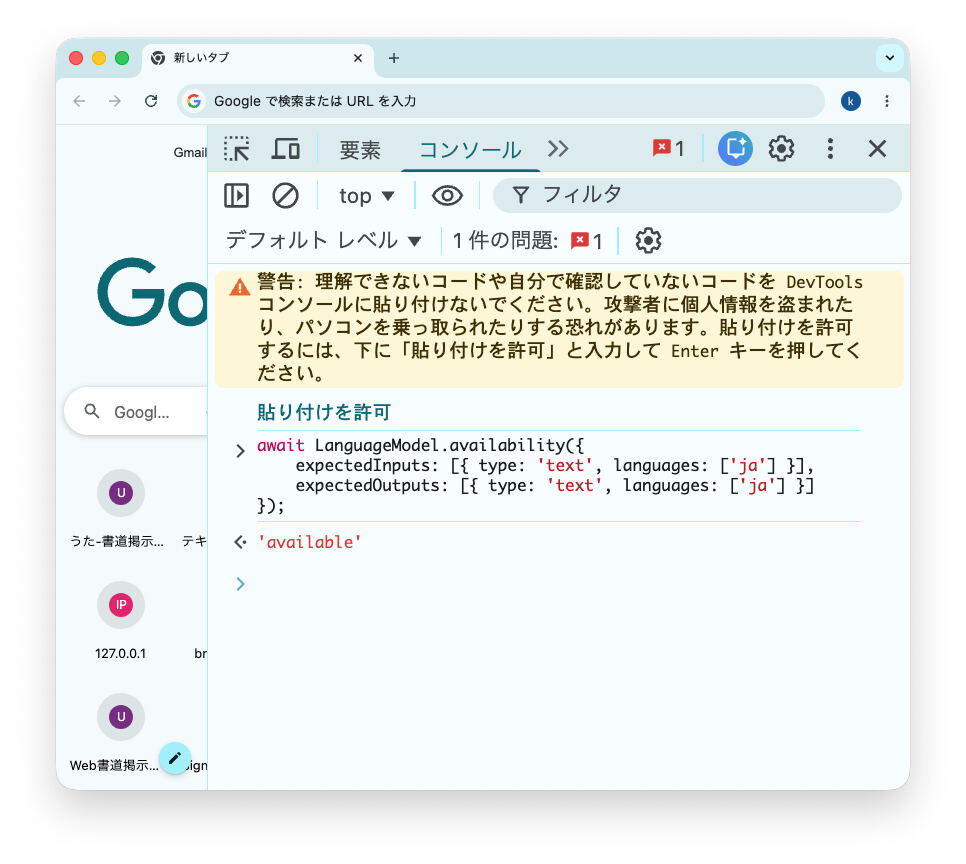Go back with browser back arrow
This screenshot has width=966, height=864.
79,101
